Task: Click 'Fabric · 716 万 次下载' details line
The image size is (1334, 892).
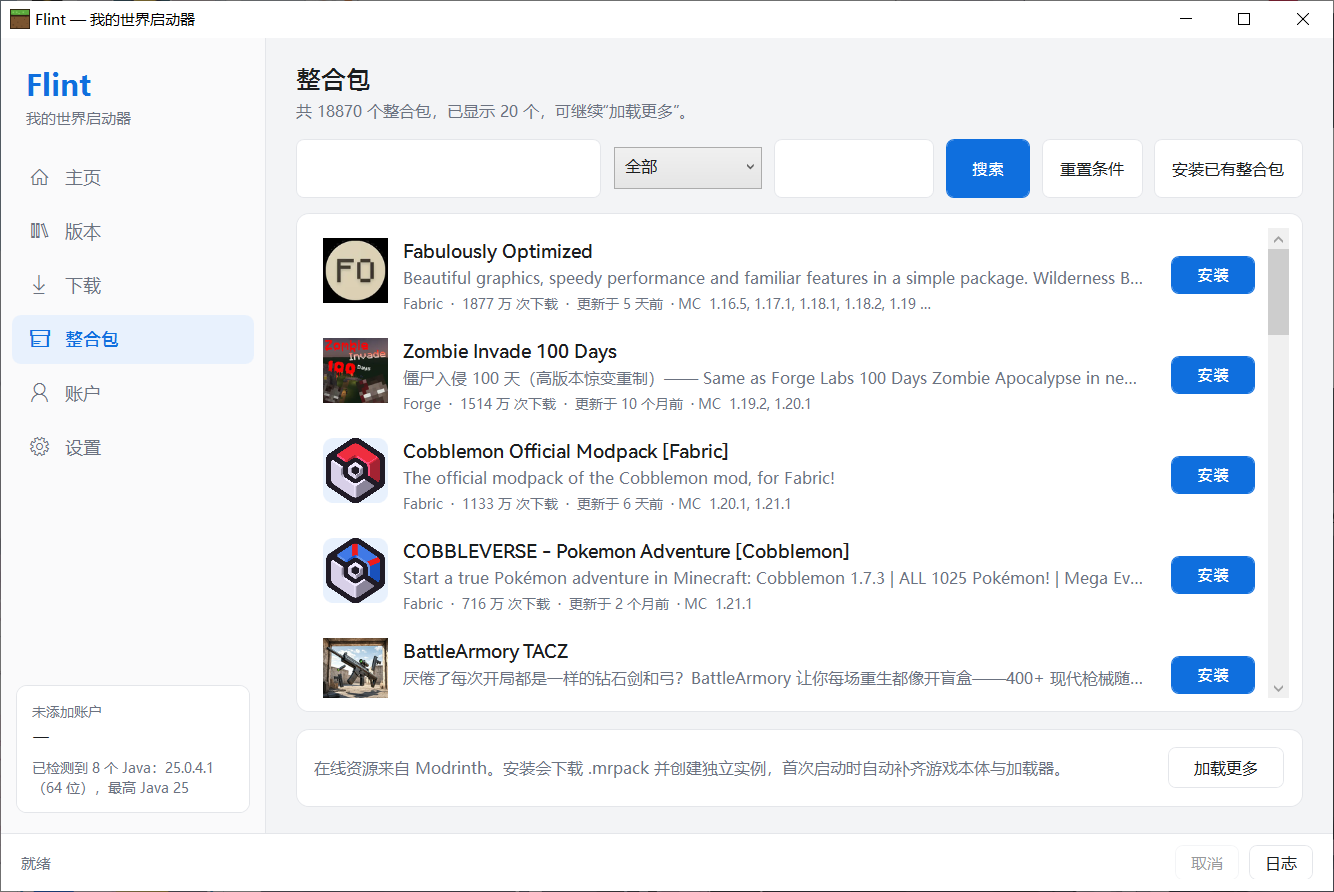Action: click(578, 604)
